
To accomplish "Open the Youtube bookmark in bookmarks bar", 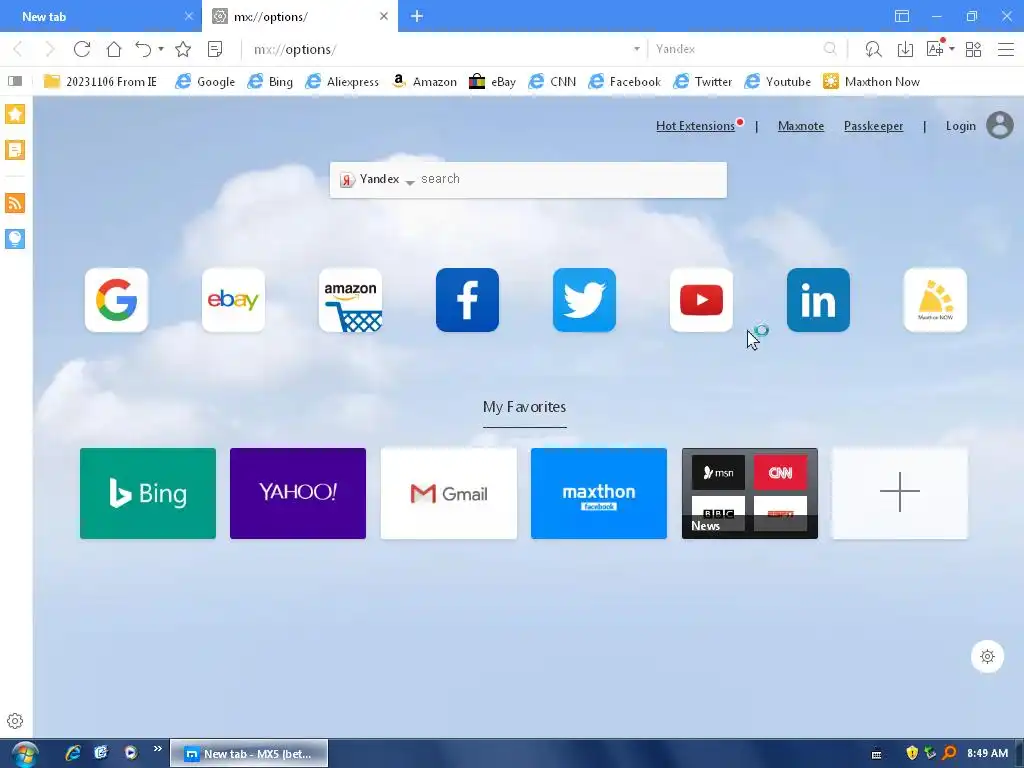I will pos(778,82).
